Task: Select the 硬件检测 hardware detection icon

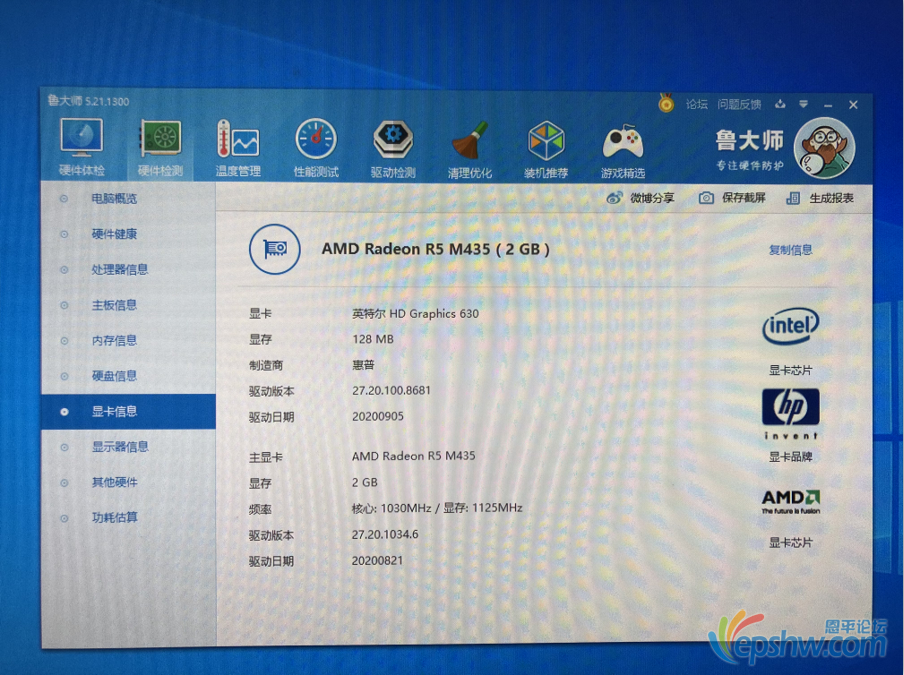Action: [x=160, y=148]
